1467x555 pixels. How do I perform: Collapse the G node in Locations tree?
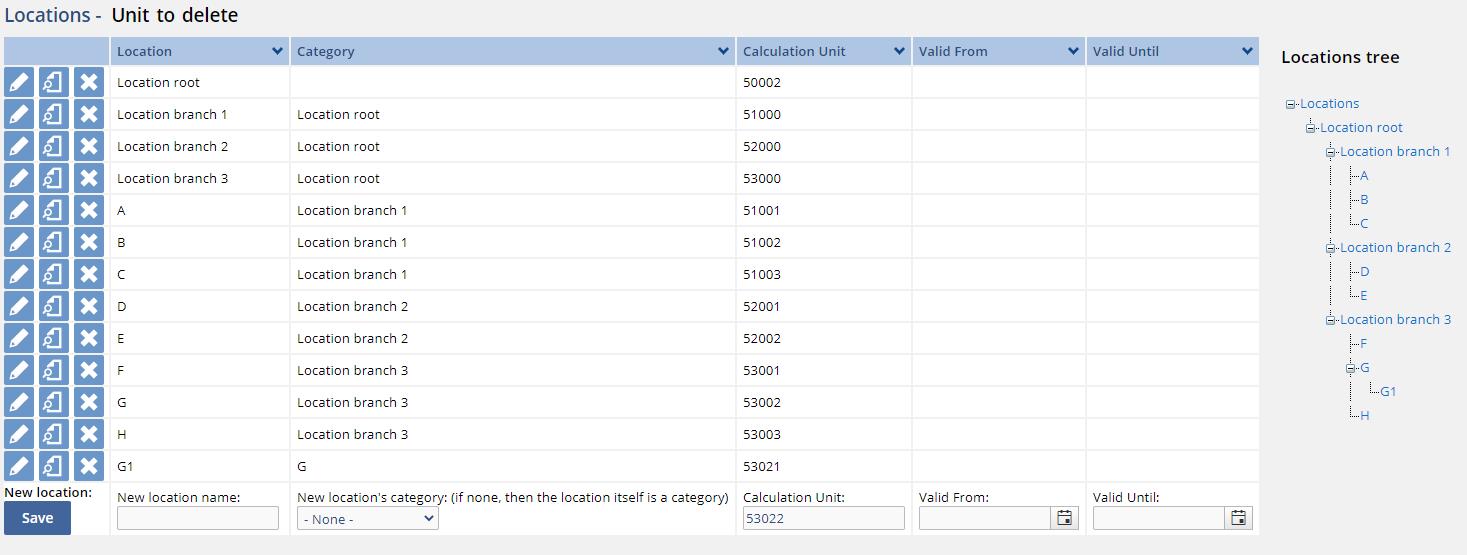[x=1350, y=368]
